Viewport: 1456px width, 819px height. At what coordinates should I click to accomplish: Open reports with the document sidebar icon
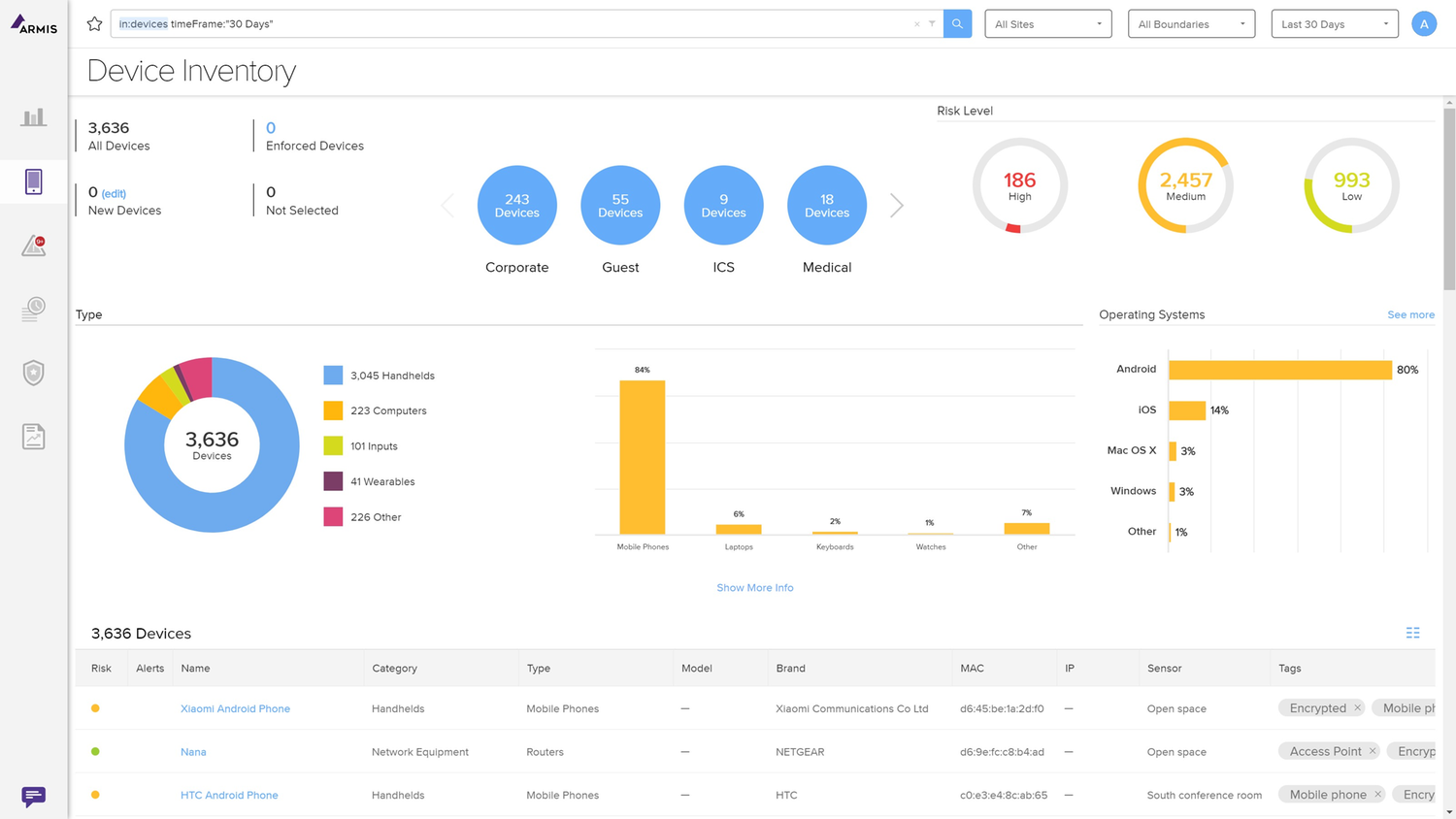click(x=33, y=436)
